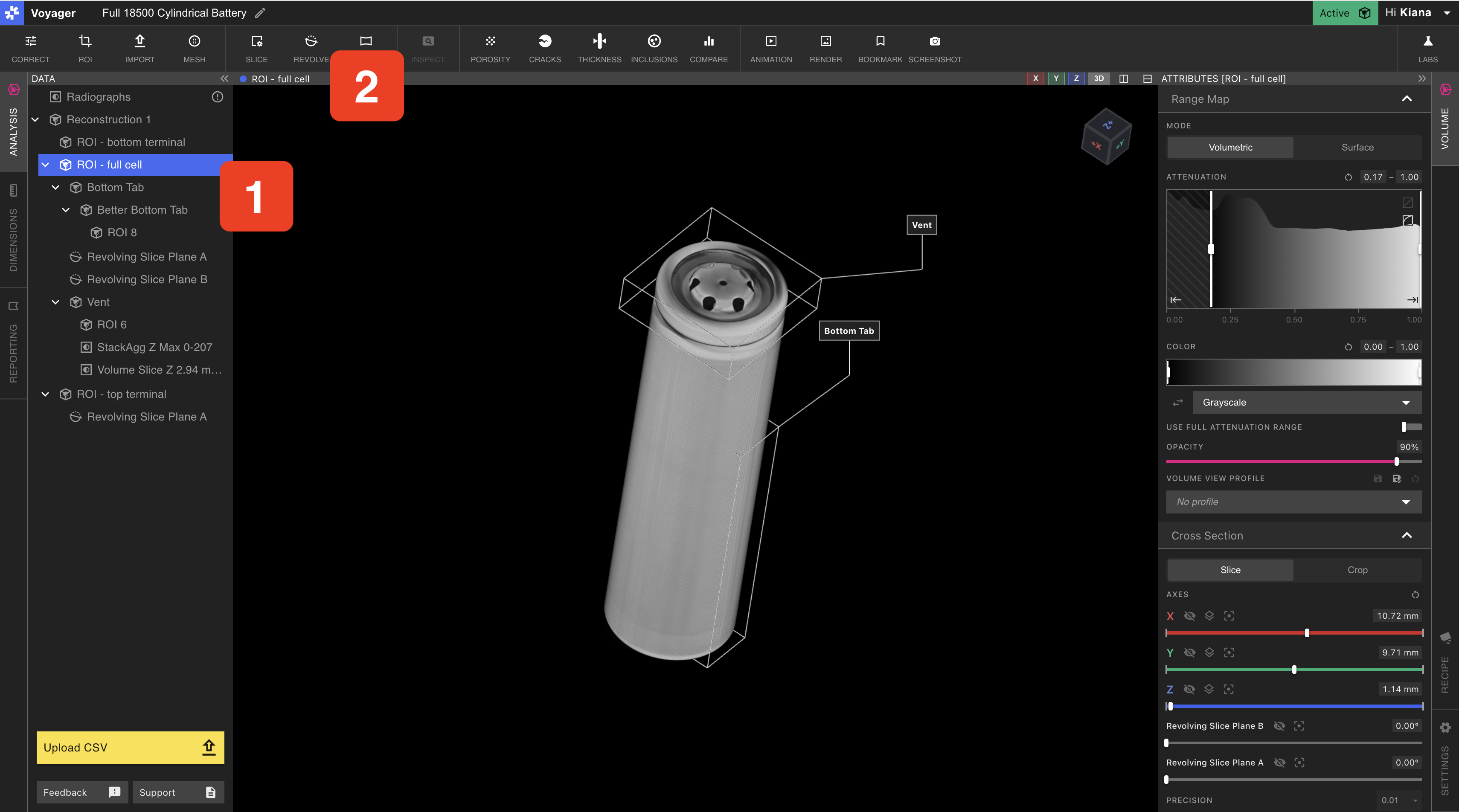This screenshot has width=1459, height=812.
Task: Switch to Surface mode tab
Action: coord(1357,147)
